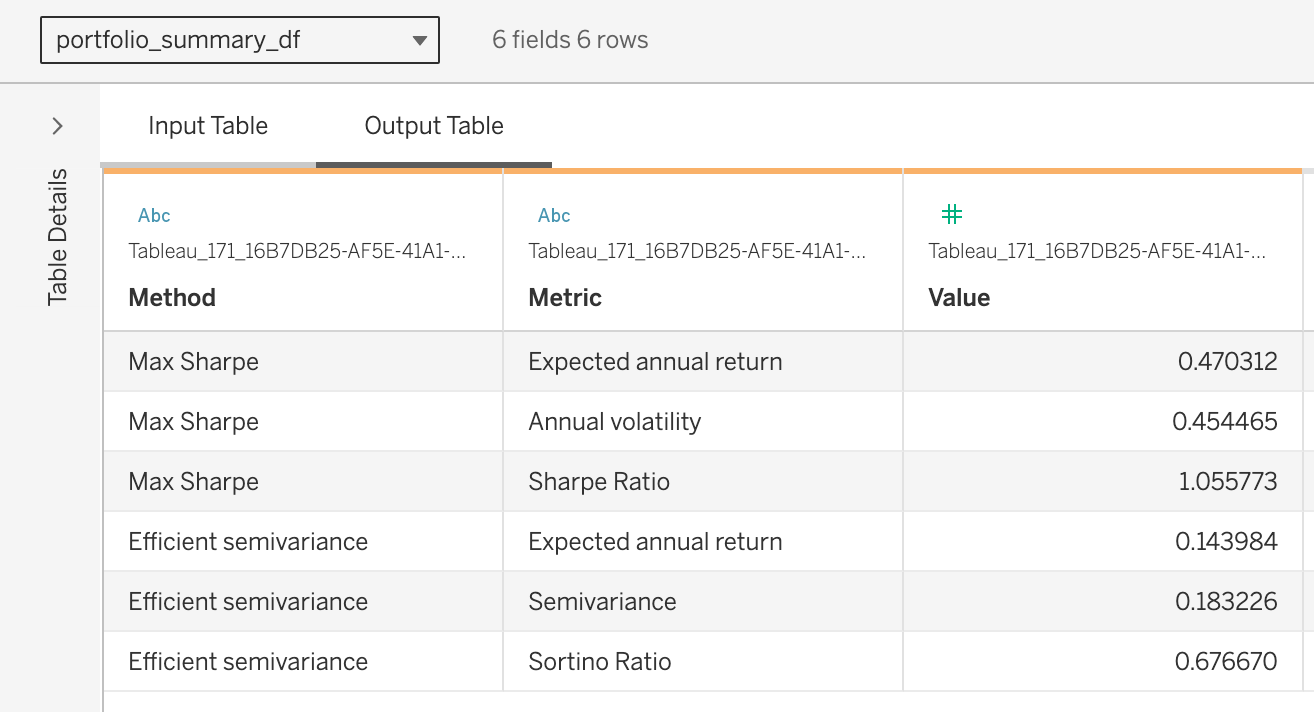Switch to the Input Table tab
Image resolution: width=1314 pixels, height=712 pixels.
(x=208, y=126)
